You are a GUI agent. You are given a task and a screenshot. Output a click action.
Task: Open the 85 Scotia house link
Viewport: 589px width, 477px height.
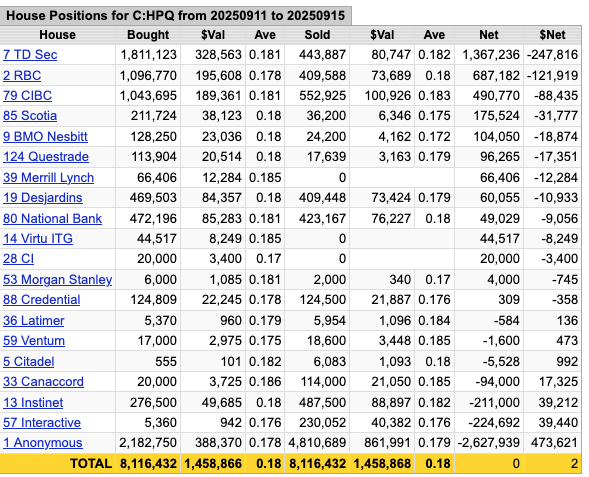pos(30,116)
